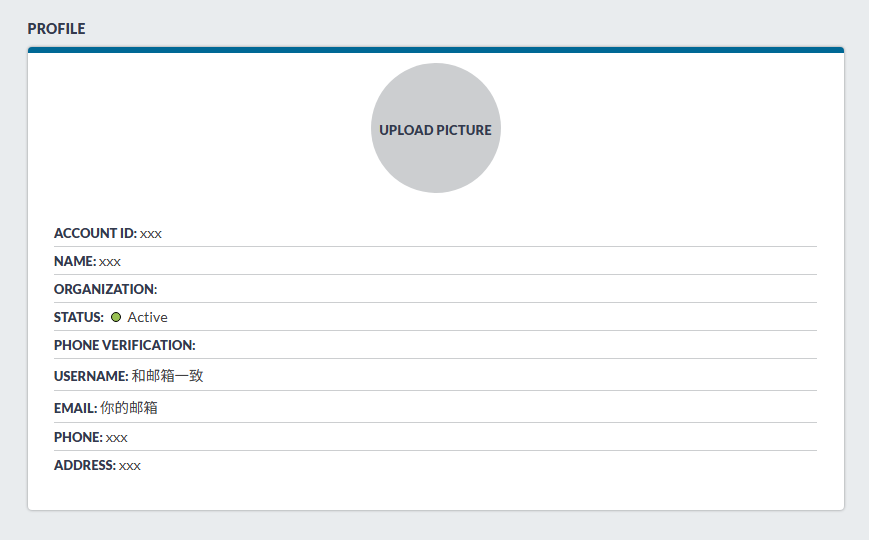Select the username value 和邮箱一致
The height and width of the screenshot is (540, 869).
[x=168, y=376]
